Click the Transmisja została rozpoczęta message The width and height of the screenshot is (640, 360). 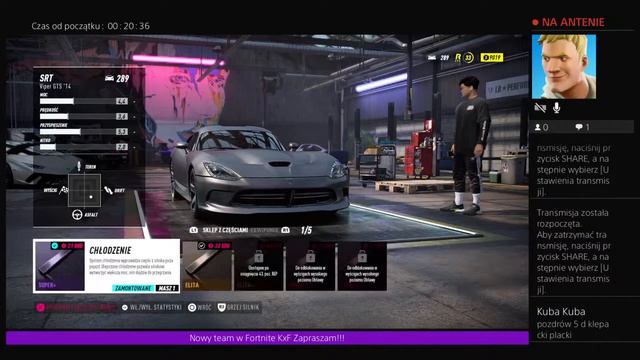[x=573, y=251]
